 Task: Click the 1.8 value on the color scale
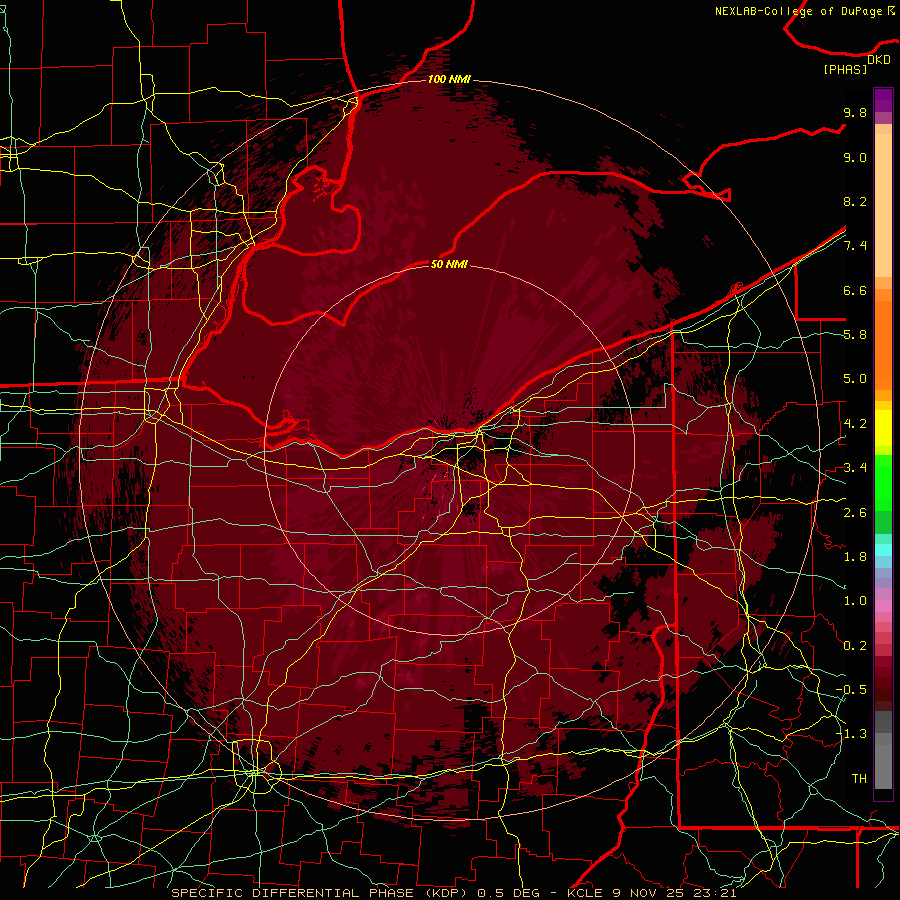[x=855, y=557]
